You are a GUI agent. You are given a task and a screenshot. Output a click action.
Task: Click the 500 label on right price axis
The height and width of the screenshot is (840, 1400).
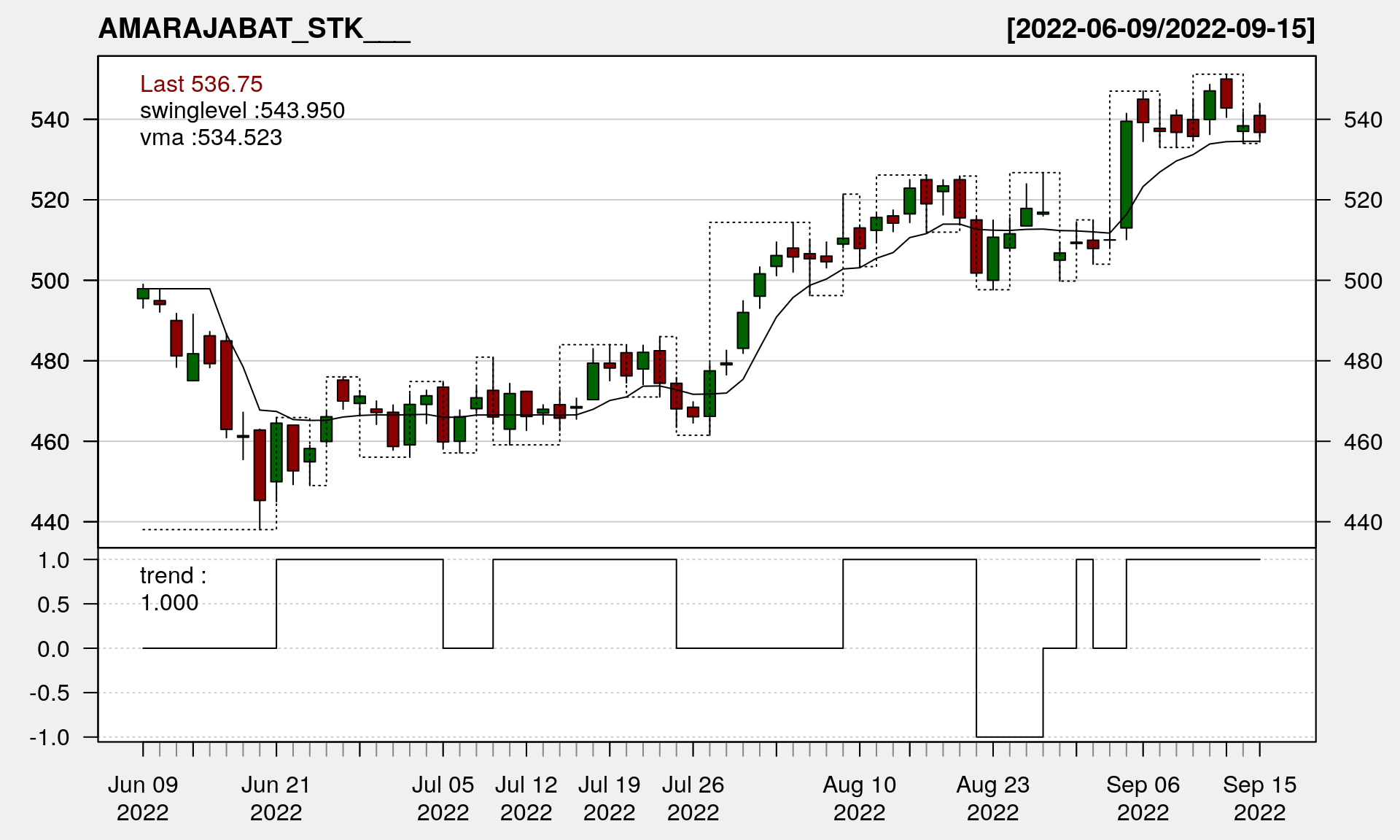click(1363, 281)
